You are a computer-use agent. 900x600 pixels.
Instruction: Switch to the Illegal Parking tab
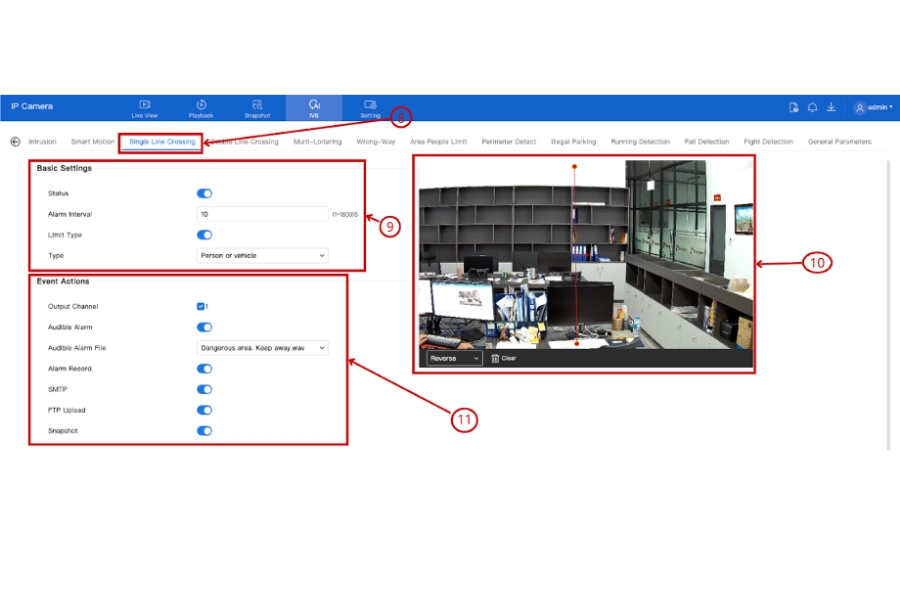pyautogui.click(x=573, y=142)
